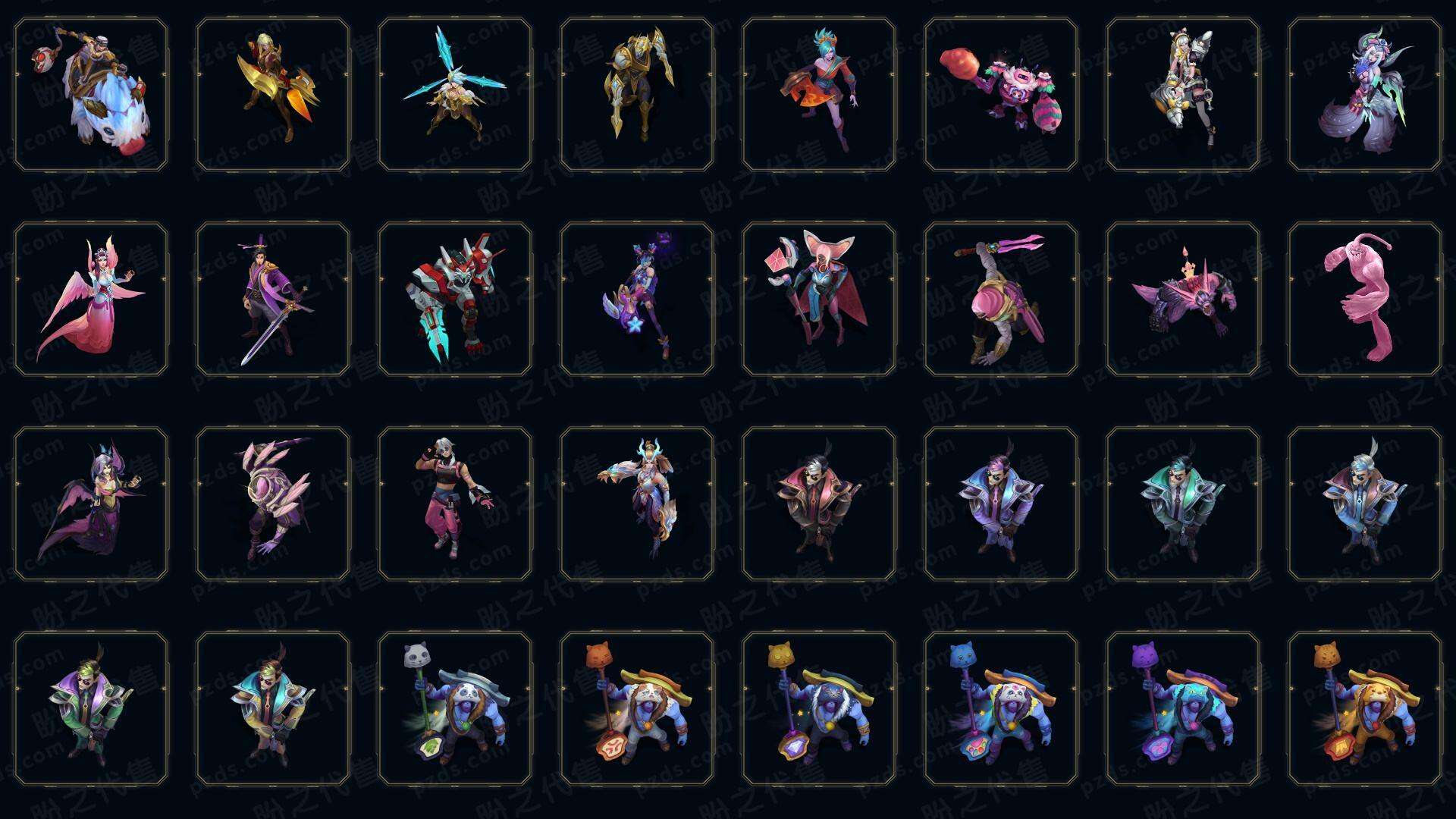The height and width of the screenshot is (819, 1456).
Task: Click the cyan crystal-bladed spinning skin
Action: pos(455,94)
